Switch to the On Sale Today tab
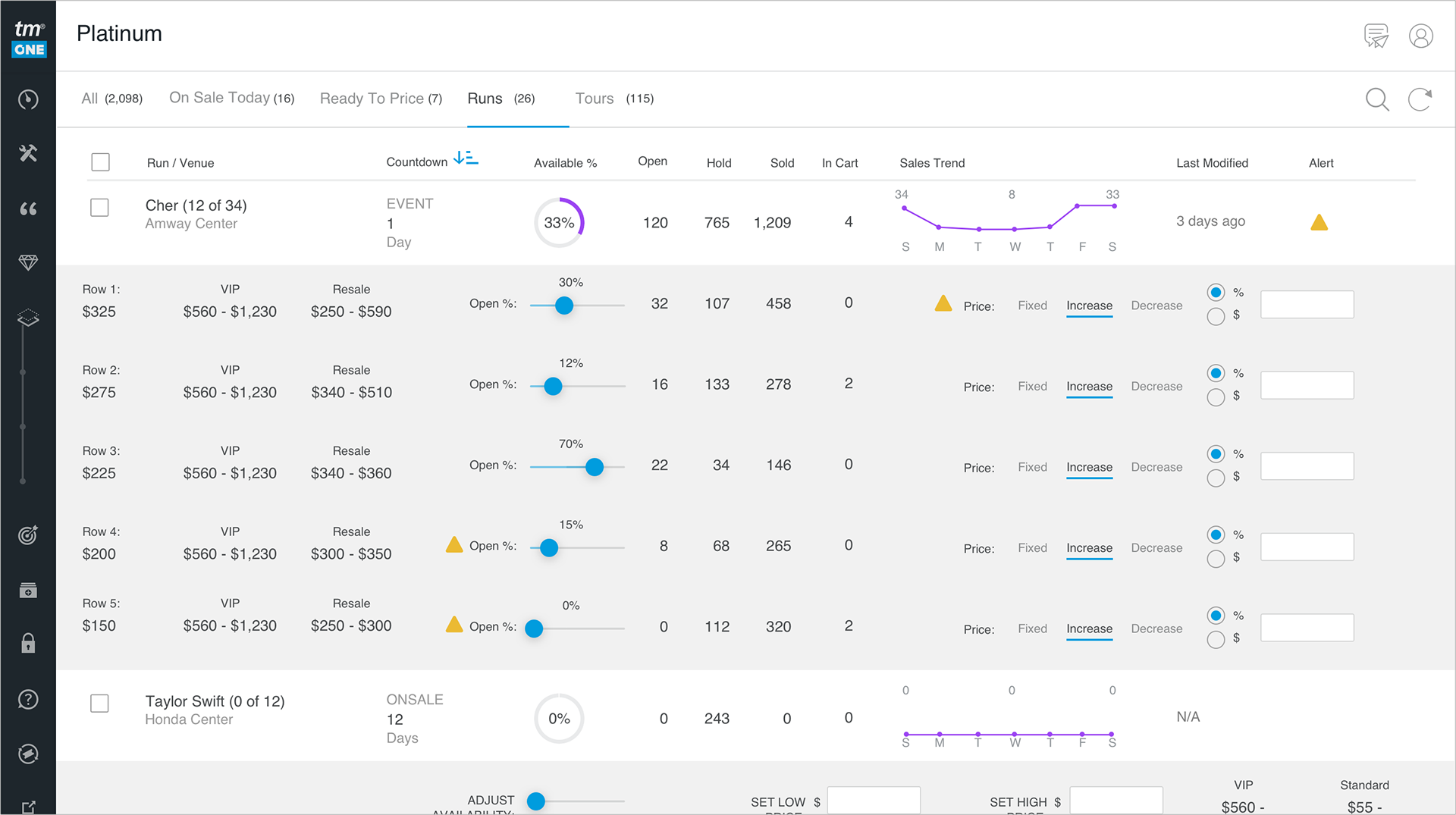 (x=232, y=99)
